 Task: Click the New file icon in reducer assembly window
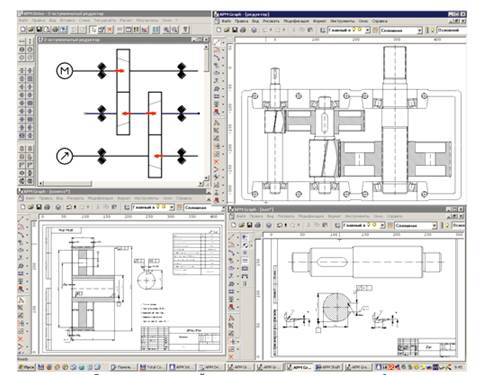[218, 30]
